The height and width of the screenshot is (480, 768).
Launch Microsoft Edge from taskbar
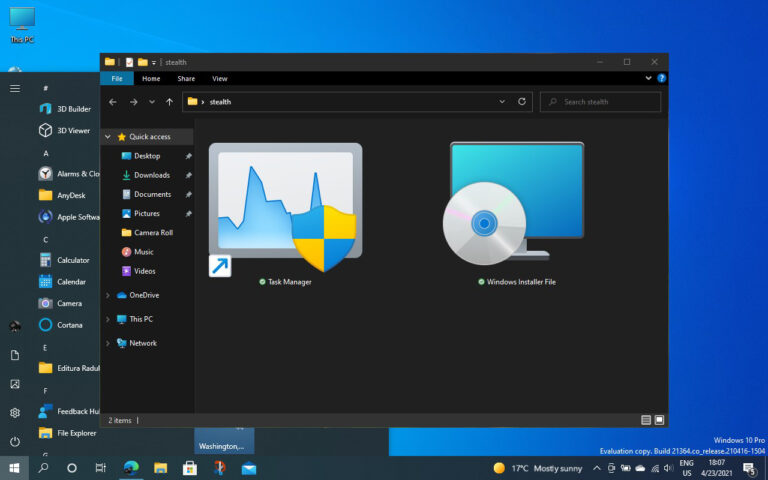point(130,467)
